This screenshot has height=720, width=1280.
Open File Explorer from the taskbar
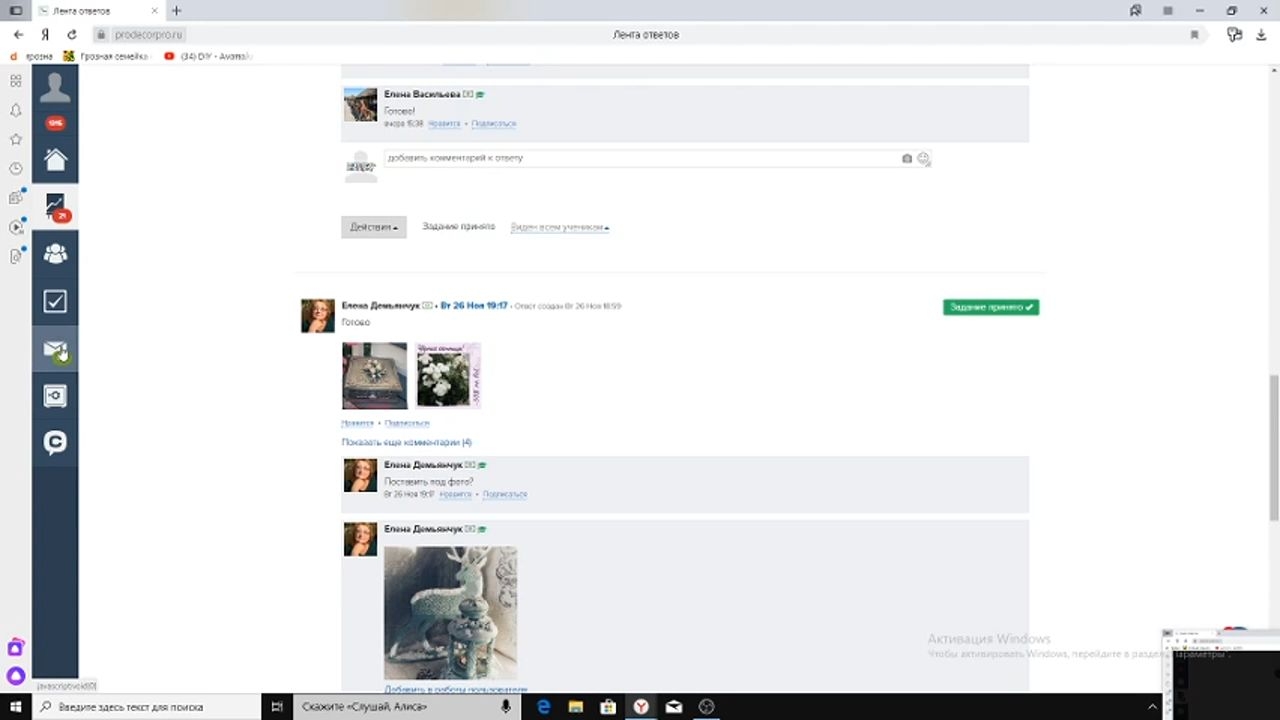click(x=576, y=707)
